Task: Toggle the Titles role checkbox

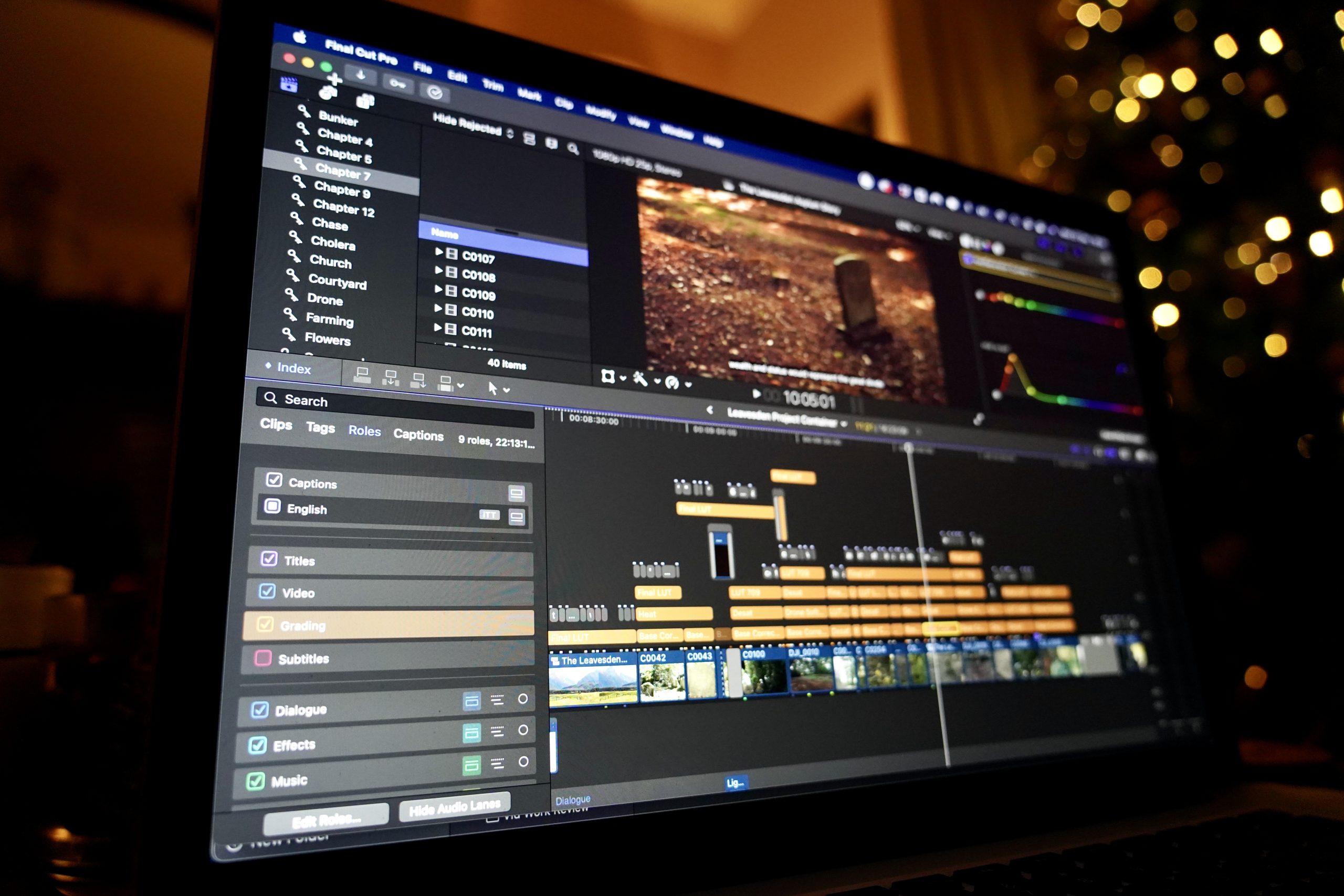Action: click(269, 558)
